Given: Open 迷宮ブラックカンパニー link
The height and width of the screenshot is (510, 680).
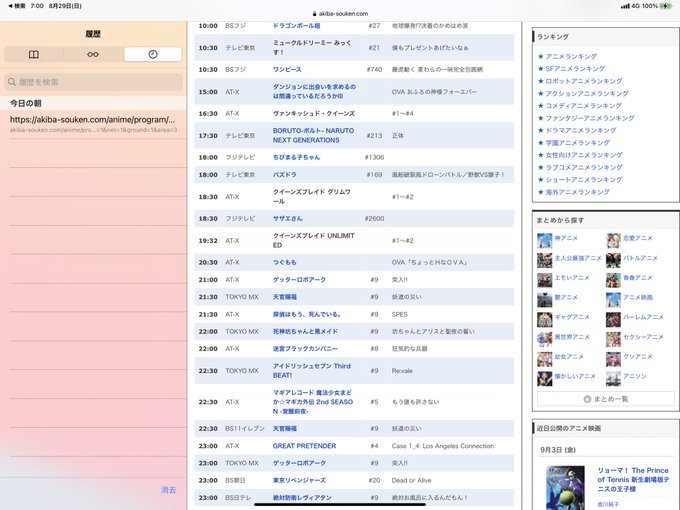Looking at the screenshot, I should click(305, 349).
